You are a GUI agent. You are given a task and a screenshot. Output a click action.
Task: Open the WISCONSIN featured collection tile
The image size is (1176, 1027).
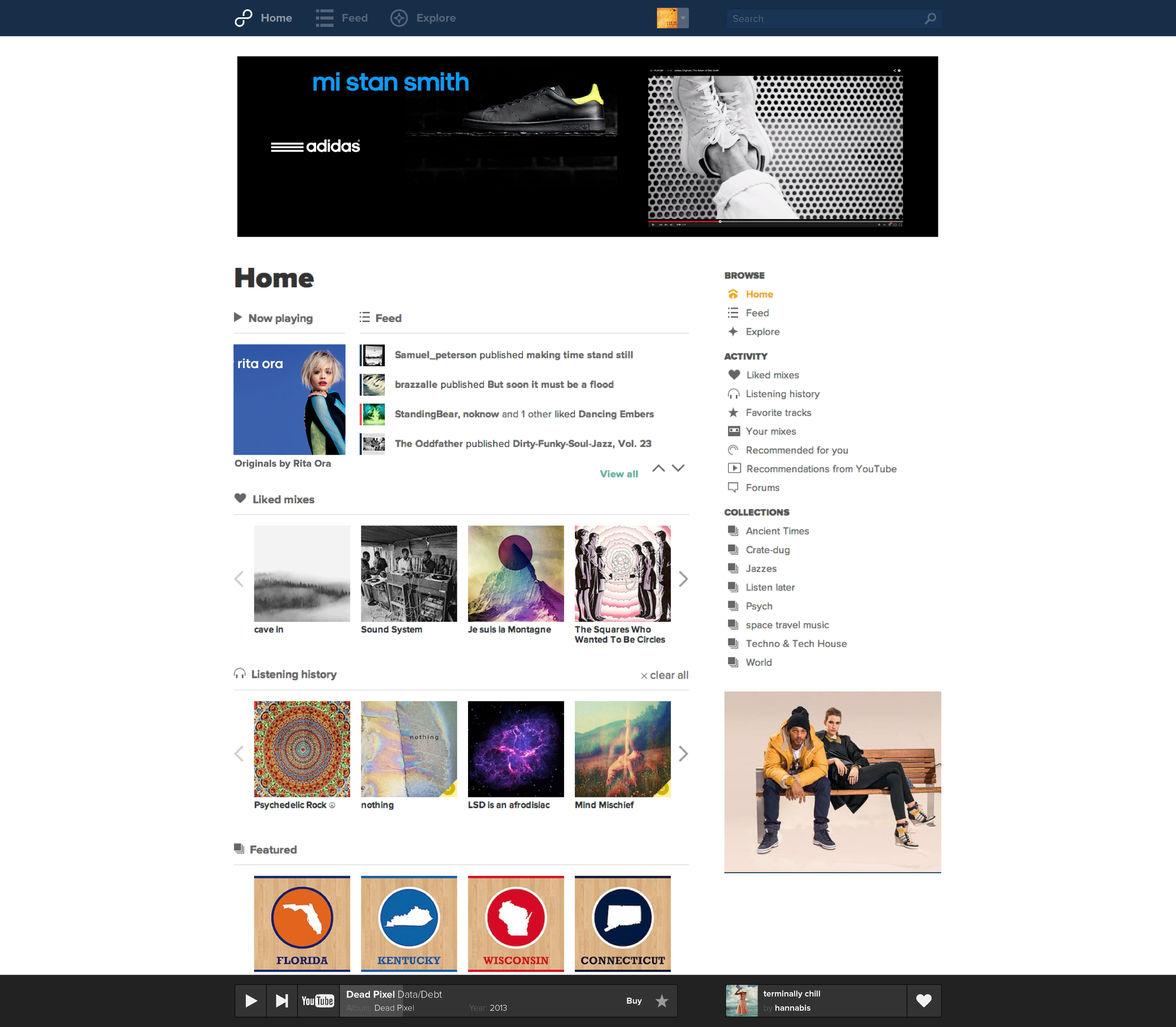click(x=516, y=924)
